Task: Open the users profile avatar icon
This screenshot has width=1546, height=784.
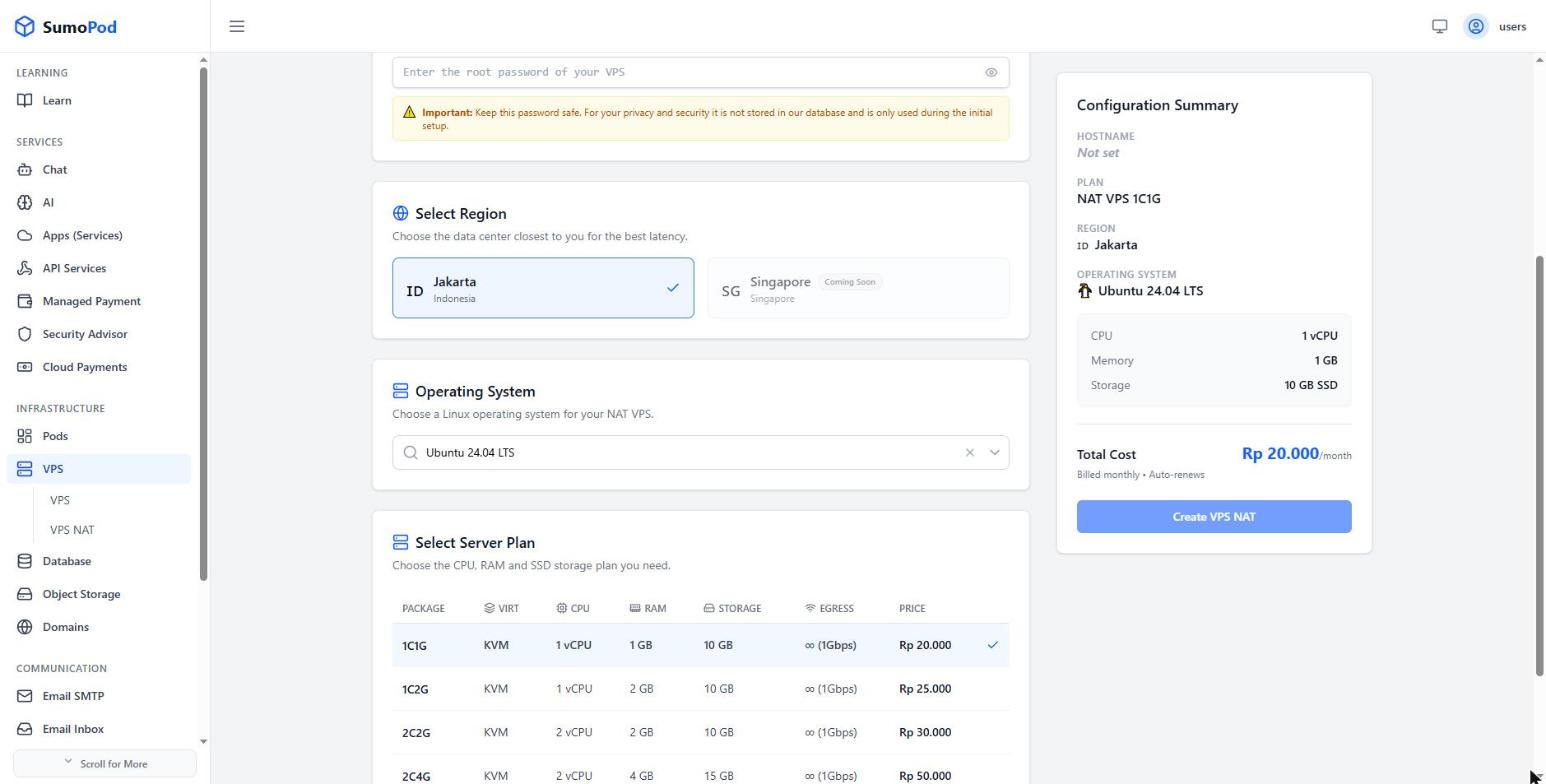Action: pyautogui.click(x=1475, y=26)
